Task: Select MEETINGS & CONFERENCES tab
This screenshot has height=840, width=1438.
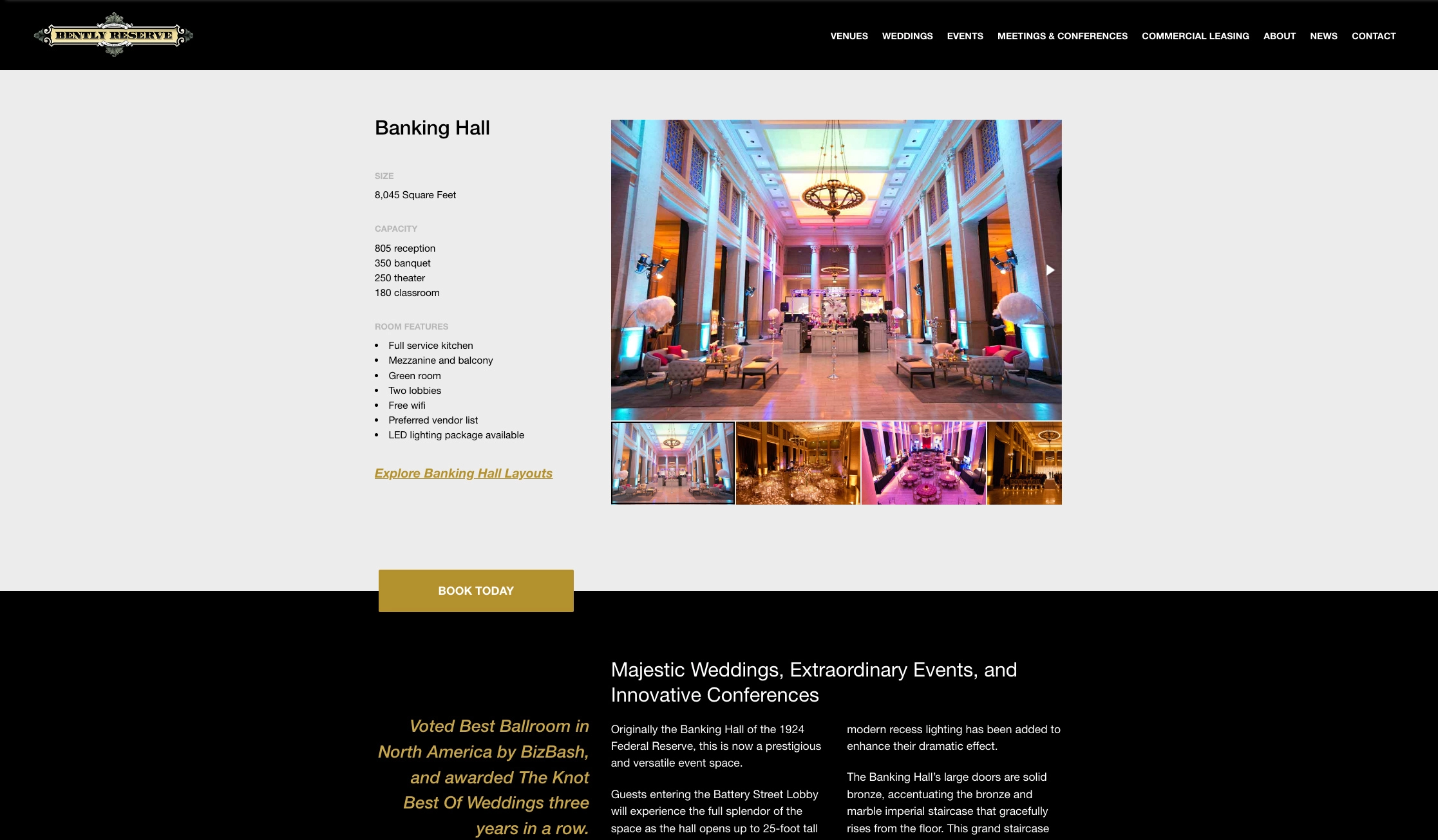Action: [x=1062, y=36]
